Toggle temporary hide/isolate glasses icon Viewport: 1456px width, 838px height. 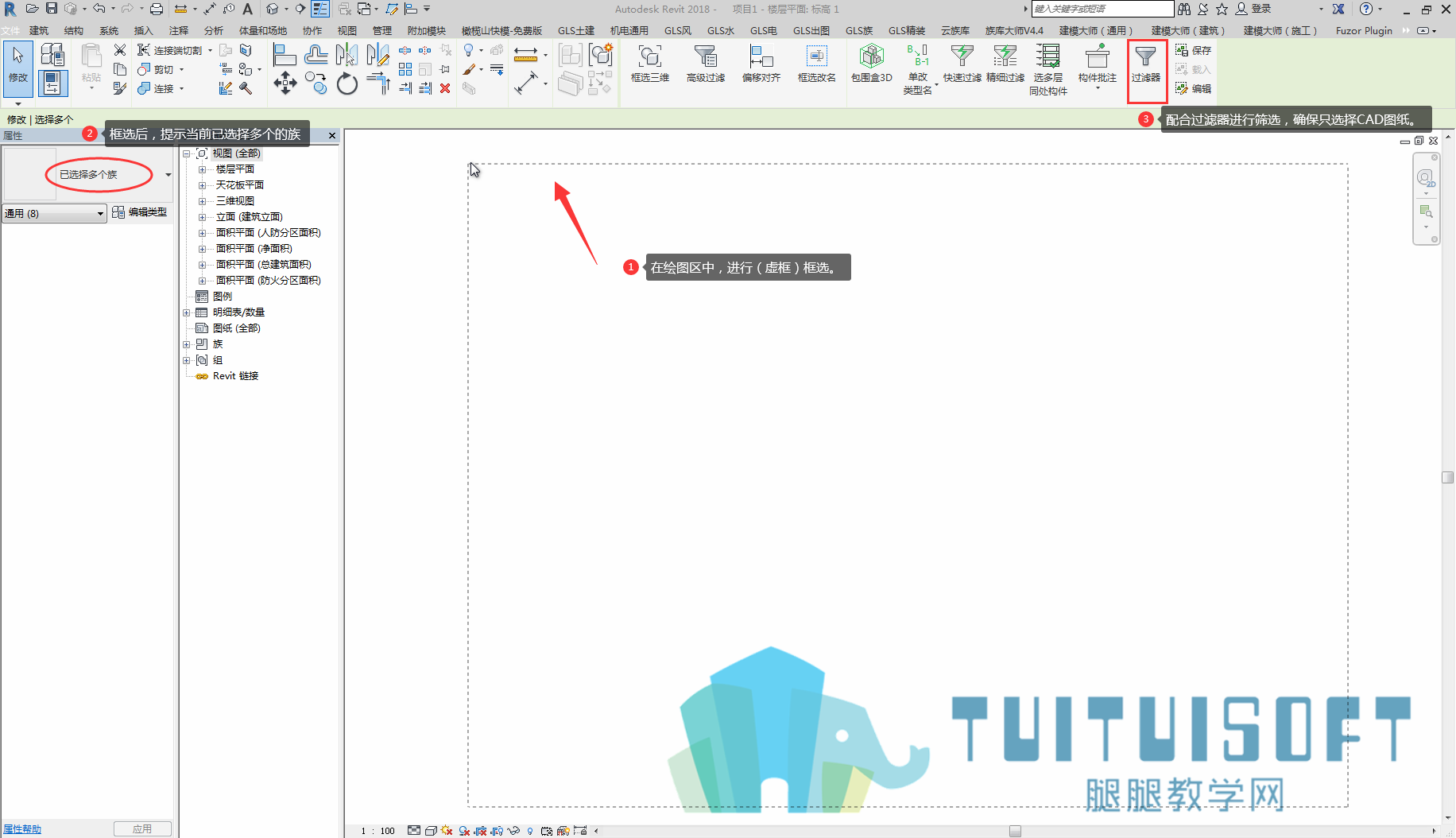point(513,831)
